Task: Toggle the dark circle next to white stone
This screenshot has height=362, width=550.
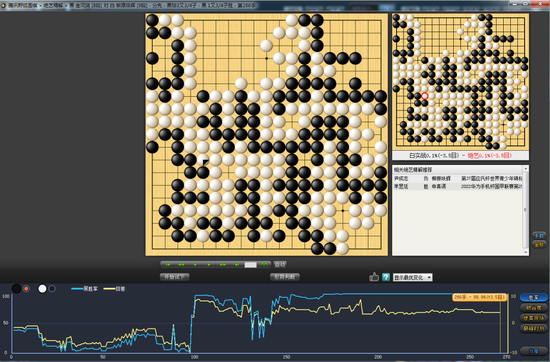Action: click(52, 289)
